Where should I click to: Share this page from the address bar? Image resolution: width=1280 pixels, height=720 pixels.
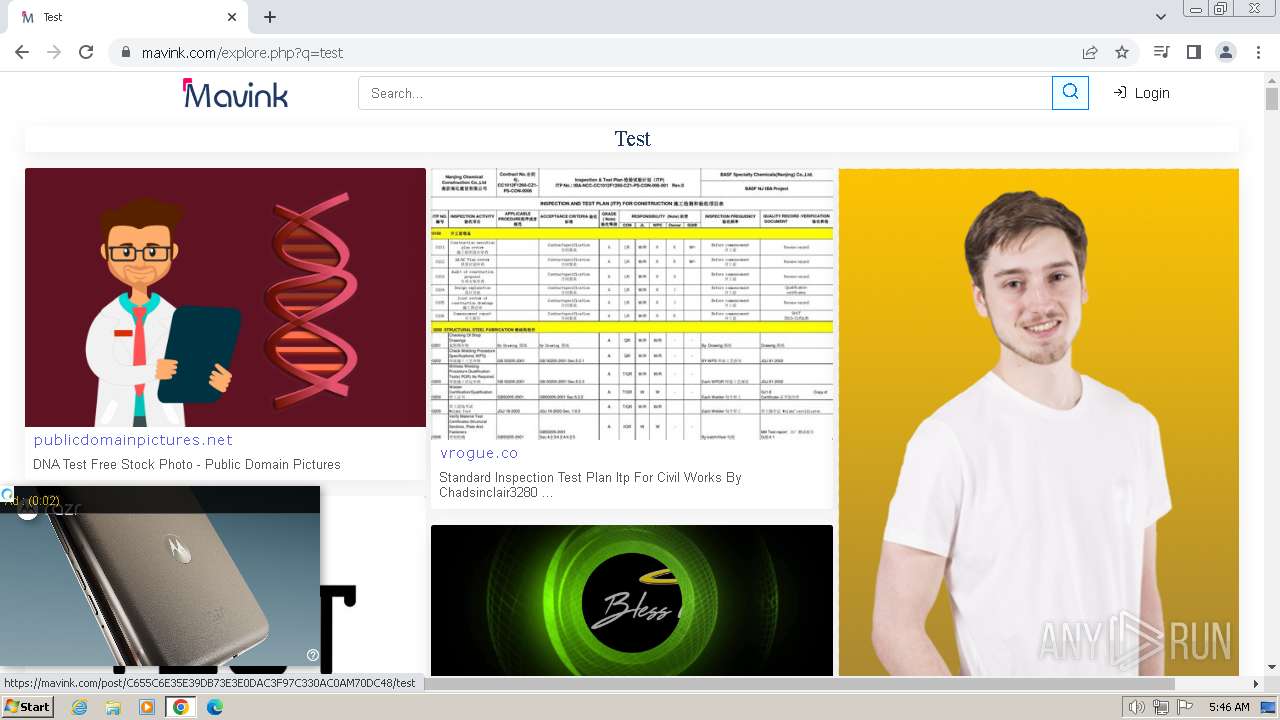1090,53
